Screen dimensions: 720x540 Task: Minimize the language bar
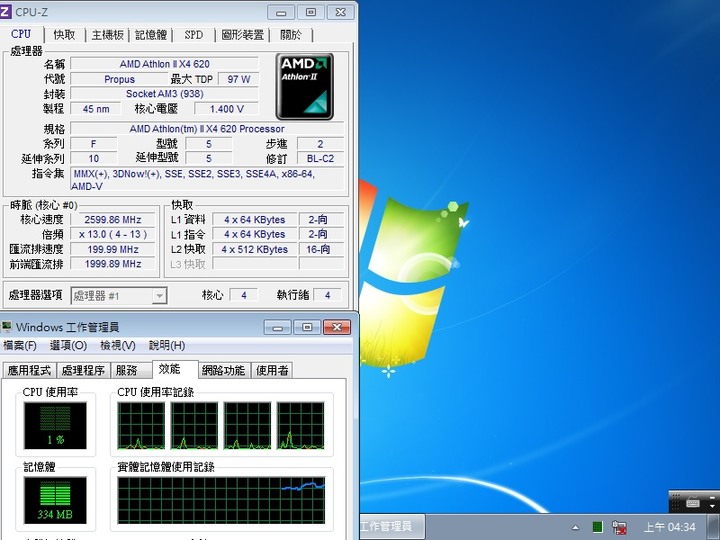tap(712, 498)
